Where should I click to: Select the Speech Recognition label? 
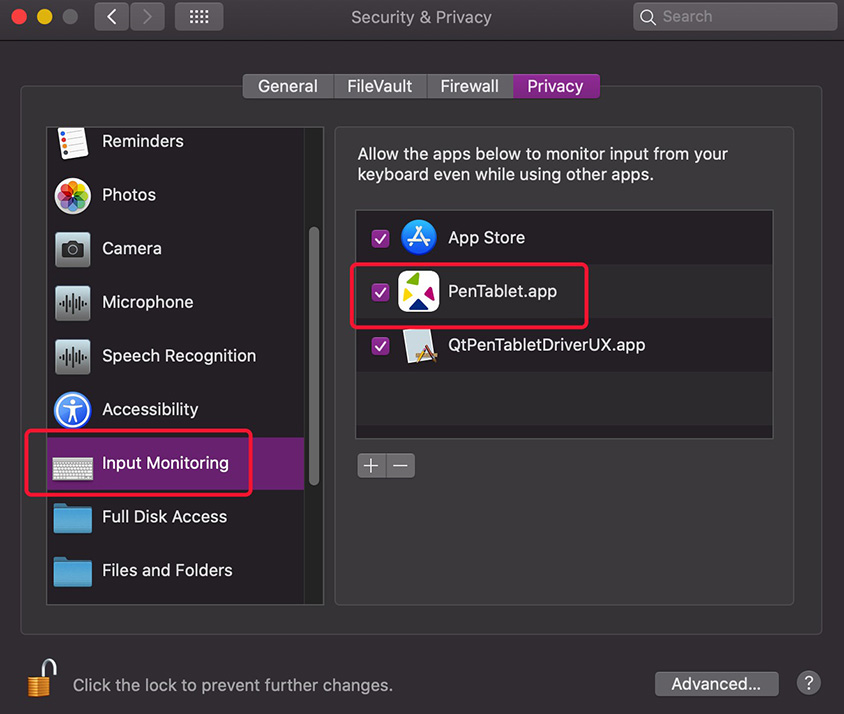(x=179, y=356)
